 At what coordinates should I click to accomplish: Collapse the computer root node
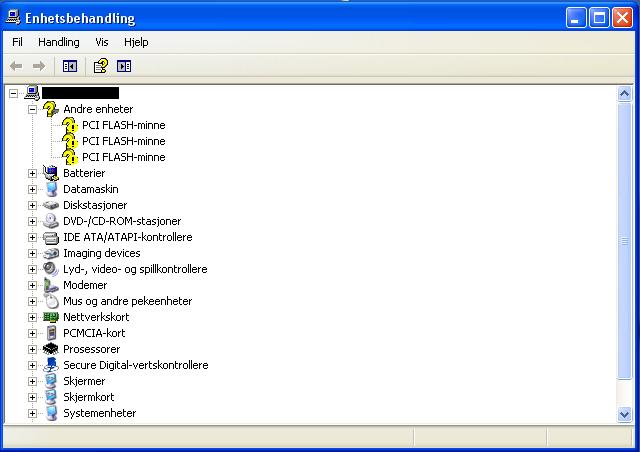(13, 94)
